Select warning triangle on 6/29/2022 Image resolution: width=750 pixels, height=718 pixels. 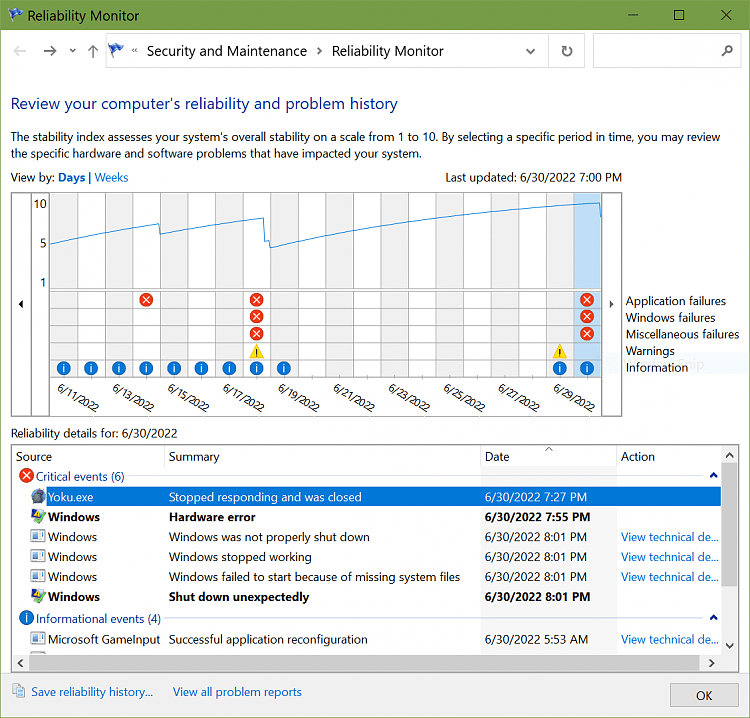coord(560,352)
